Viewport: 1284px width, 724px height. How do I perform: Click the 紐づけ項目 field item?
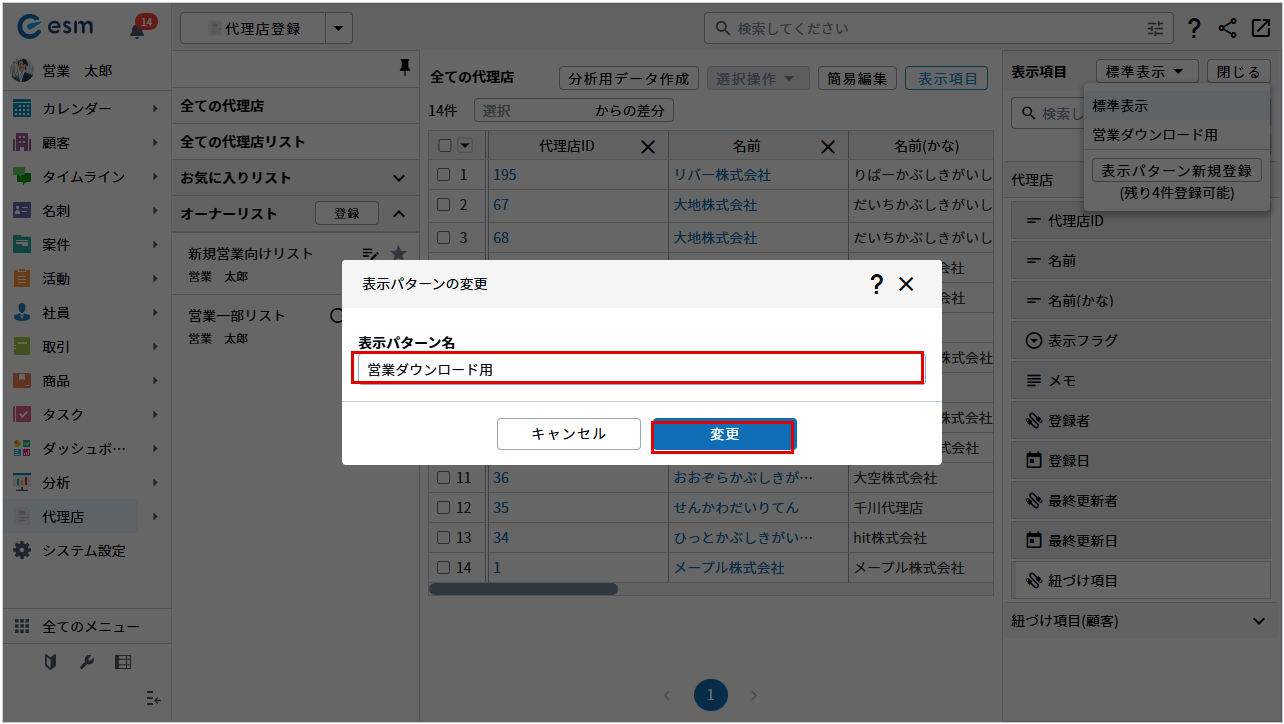click(1139, 581)
